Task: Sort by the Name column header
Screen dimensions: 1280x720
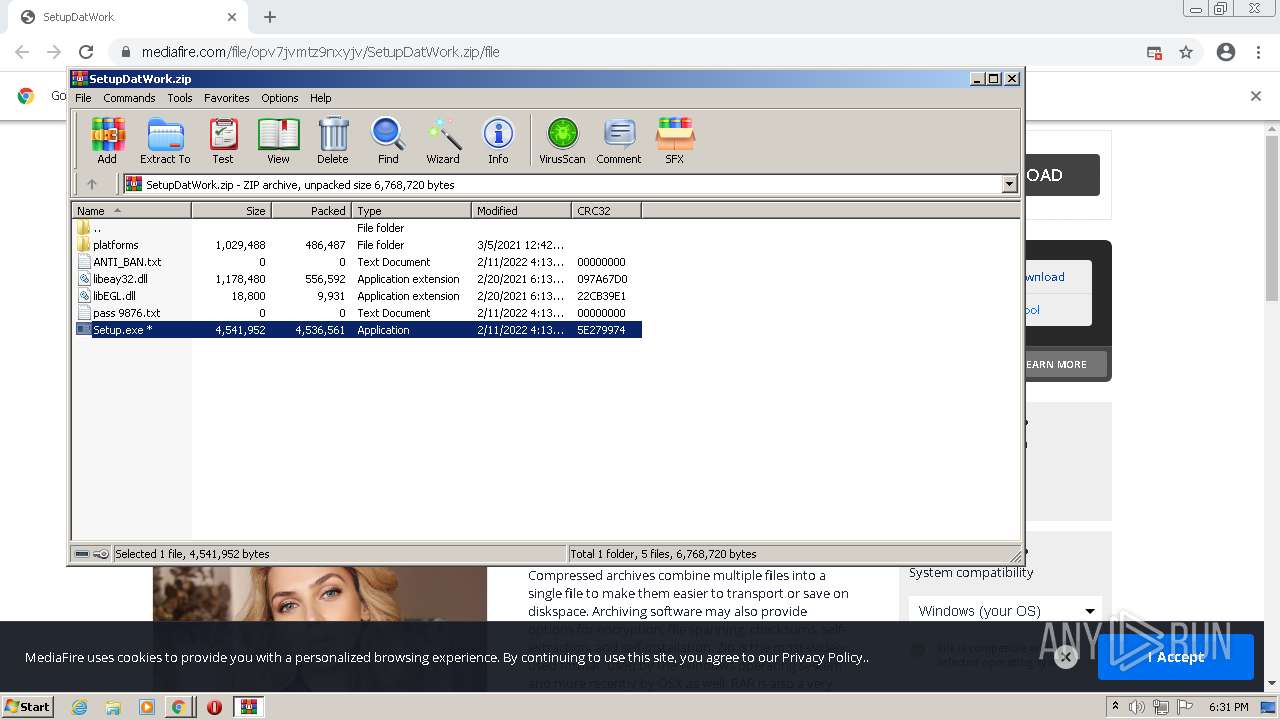Action: pyautogui.click(x=131, y=211)
